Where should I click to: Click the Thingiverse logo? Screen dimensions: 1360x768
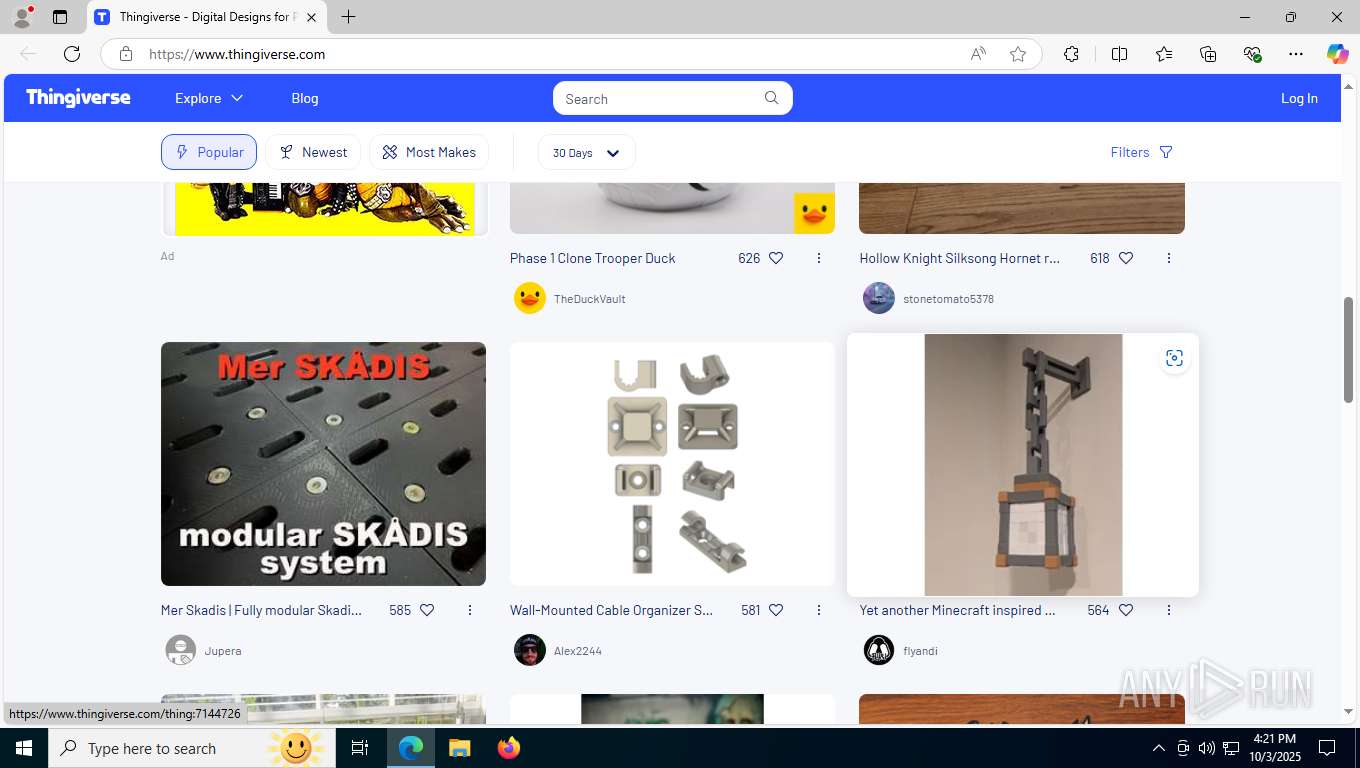click(78, 97)
